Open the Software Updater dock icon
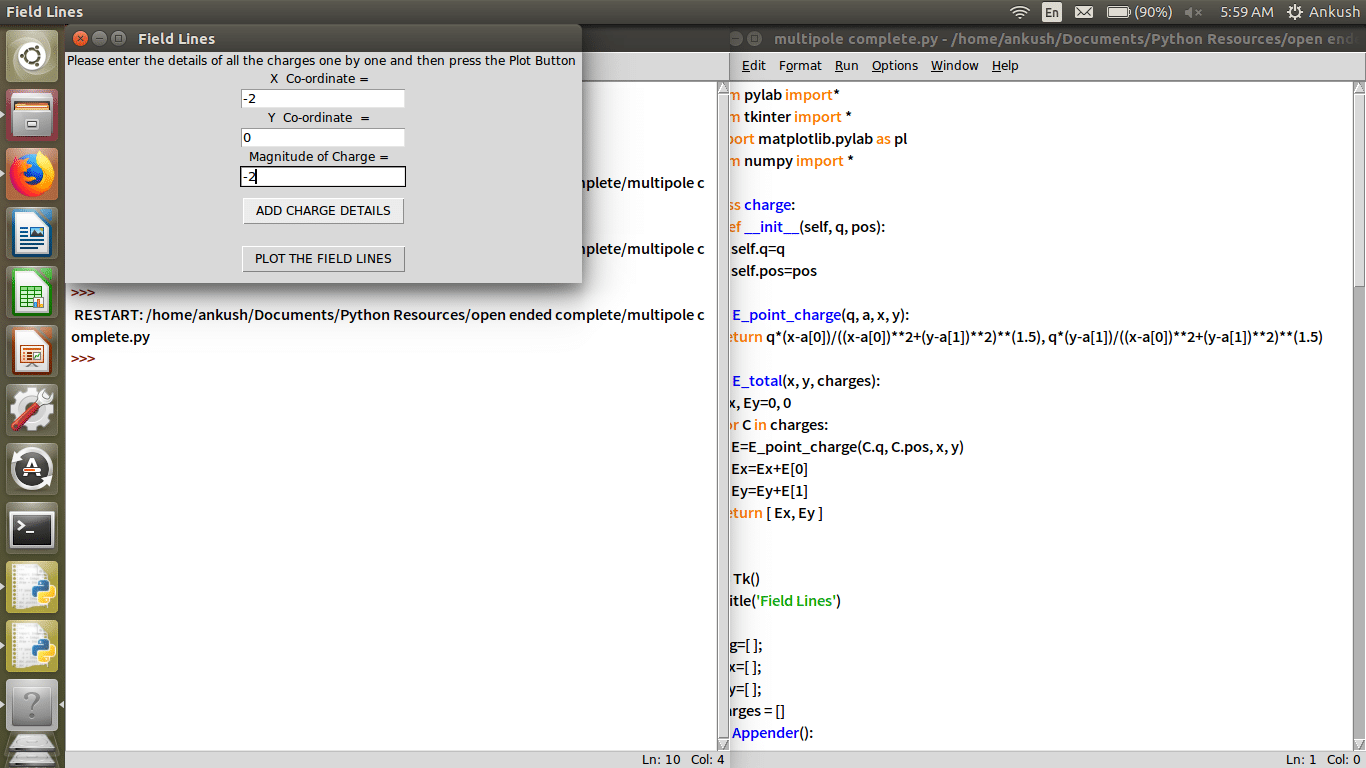Image resolution: width=1366 pixels, height=768 pixels. [33, 470]
